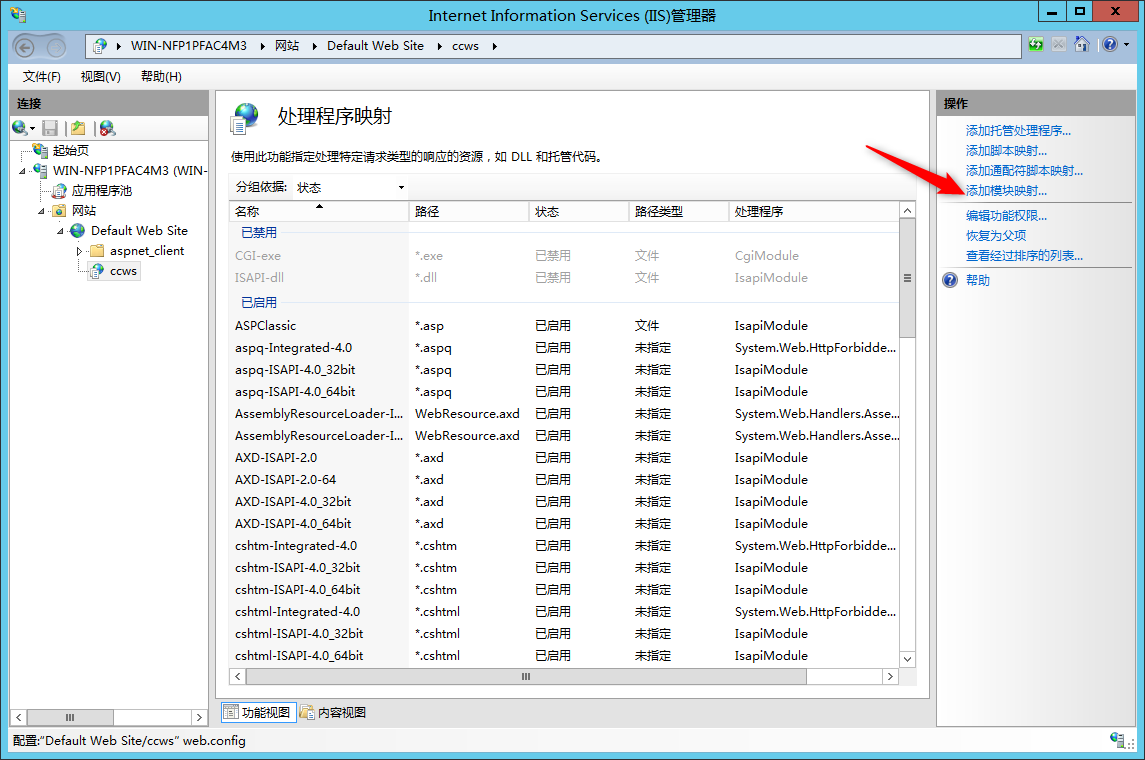Click the refresh page icon in address bar
Viewport: 1145px width, 760px height.
click(x=1035, y=45)
